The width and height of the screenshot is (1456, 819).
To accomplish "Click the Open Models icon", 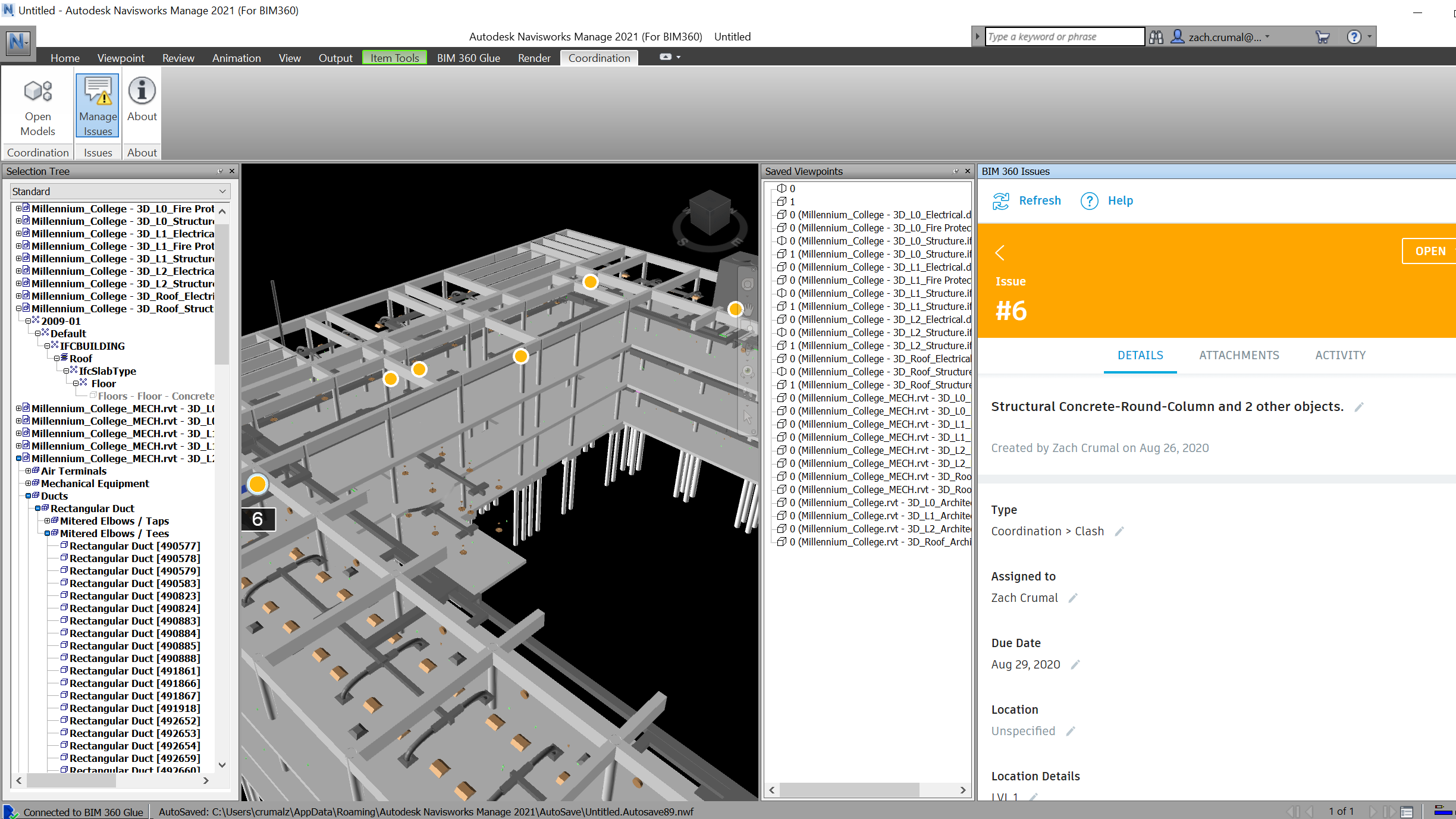I will pyautogui.click(x=38, y=92).
